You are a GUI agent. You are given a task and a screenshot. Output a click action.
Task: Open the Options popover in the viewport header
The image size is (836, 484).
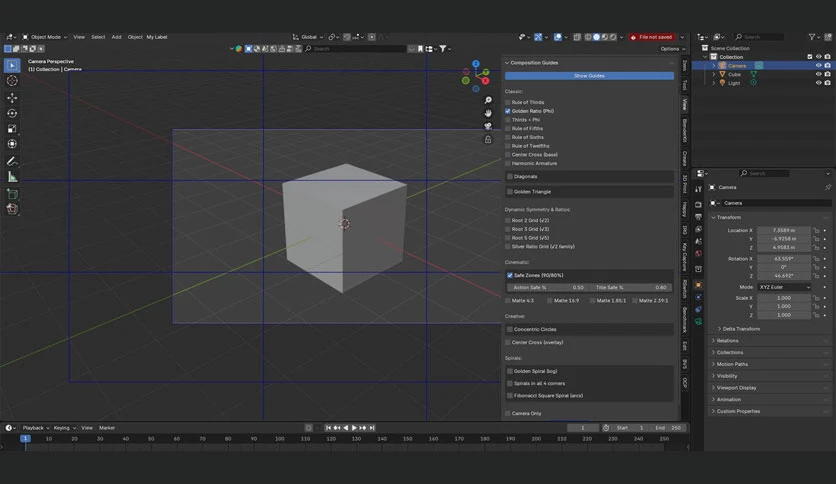[672, 49]
